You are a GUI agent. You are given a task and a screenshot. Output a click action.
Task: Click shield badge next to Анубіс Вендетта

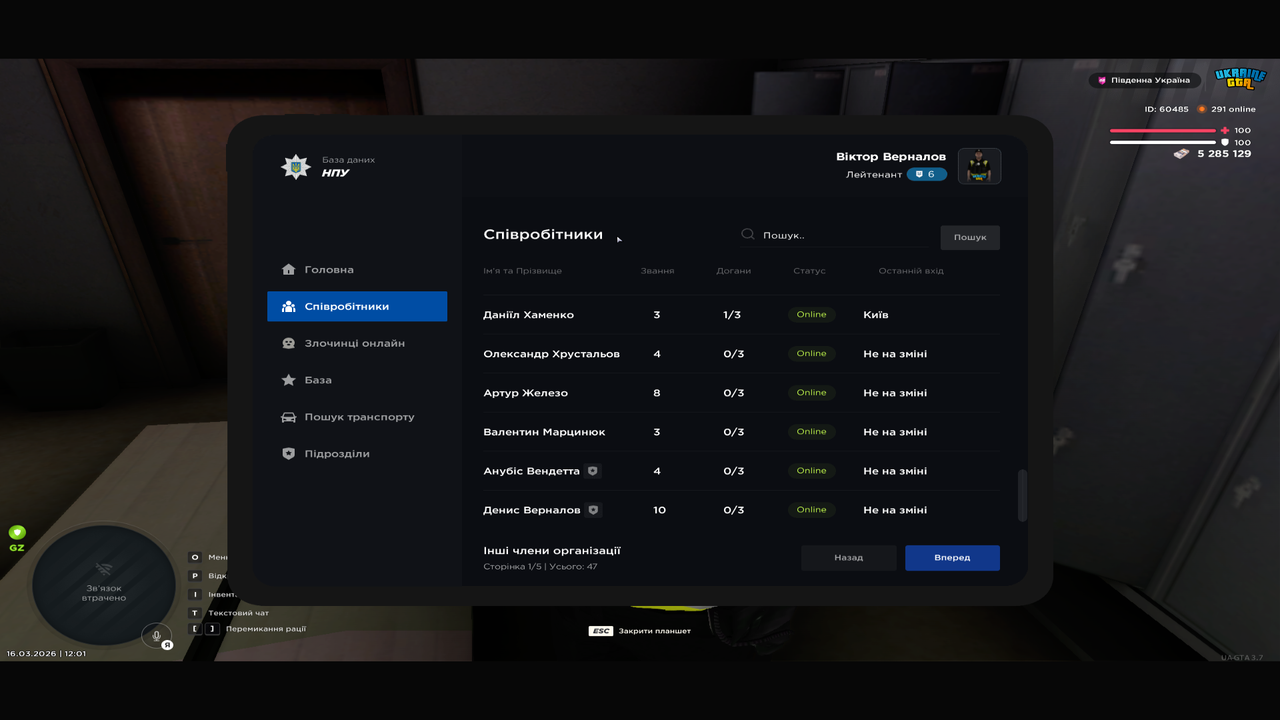pos(593,471)
